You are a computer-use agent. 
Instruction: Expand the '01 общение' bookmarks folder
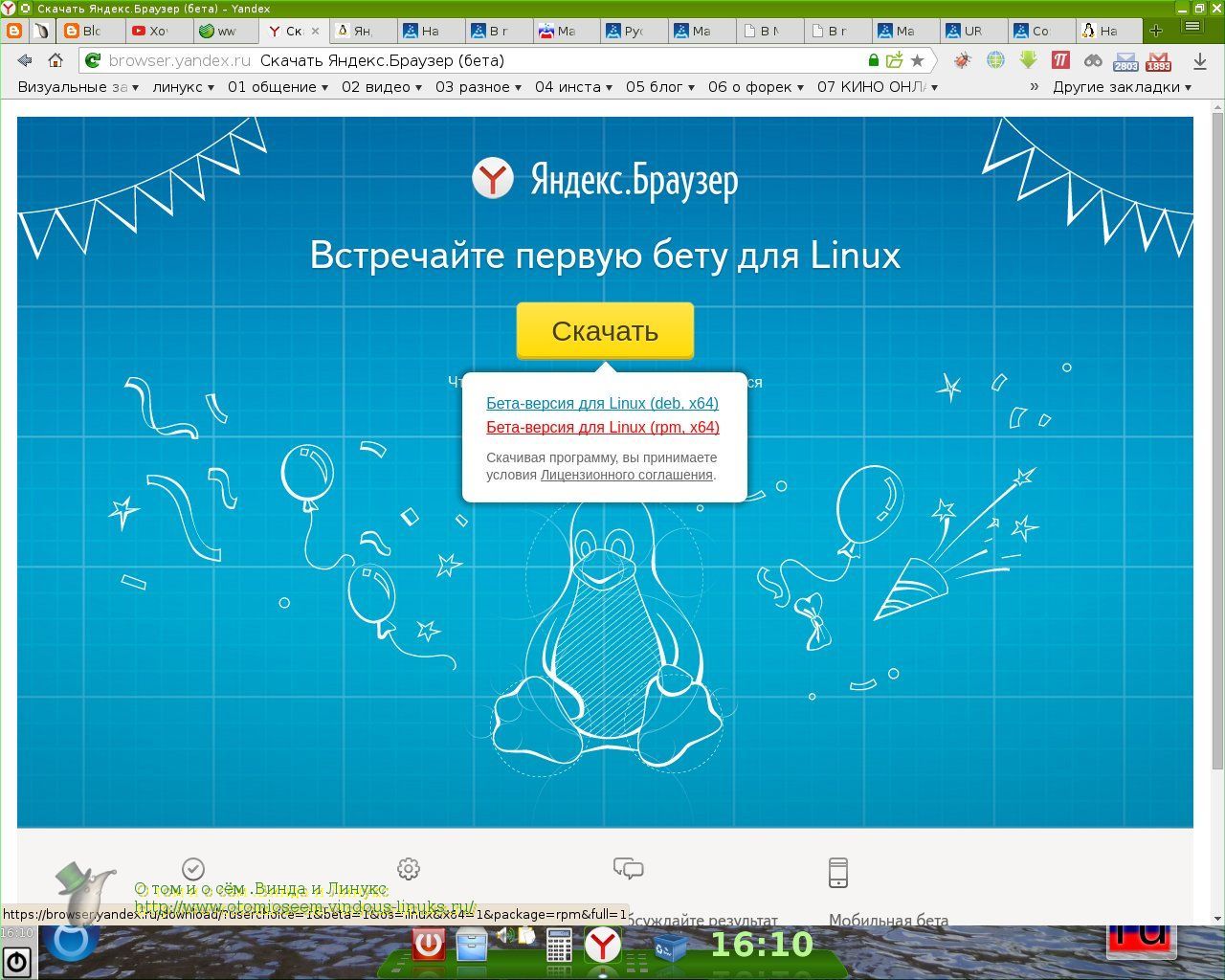278,87
